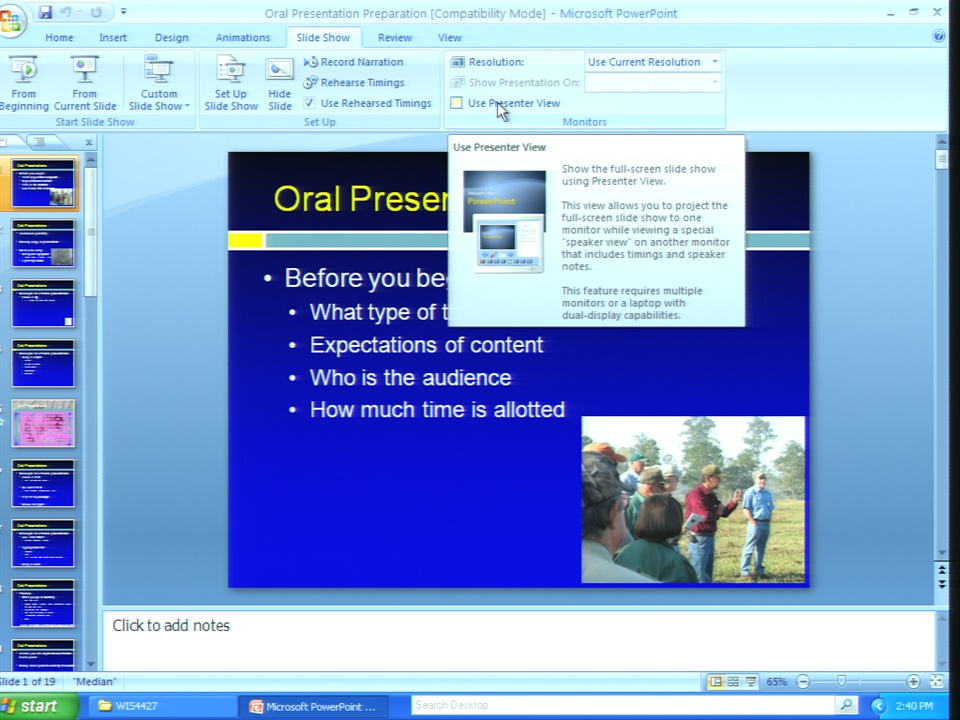Enable Use Presenter View checkbox

pyautogui.click(x=456, y=103)
